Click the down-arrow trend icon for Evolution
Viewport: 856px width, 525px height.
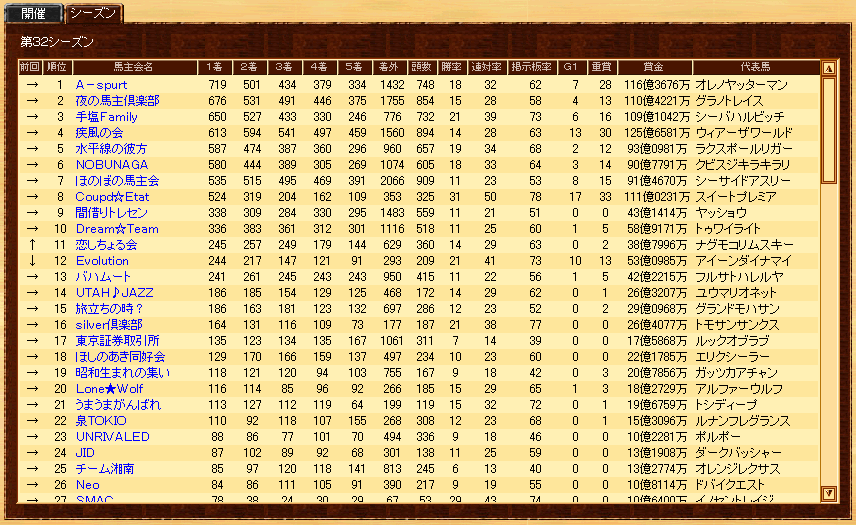point(31,261)
